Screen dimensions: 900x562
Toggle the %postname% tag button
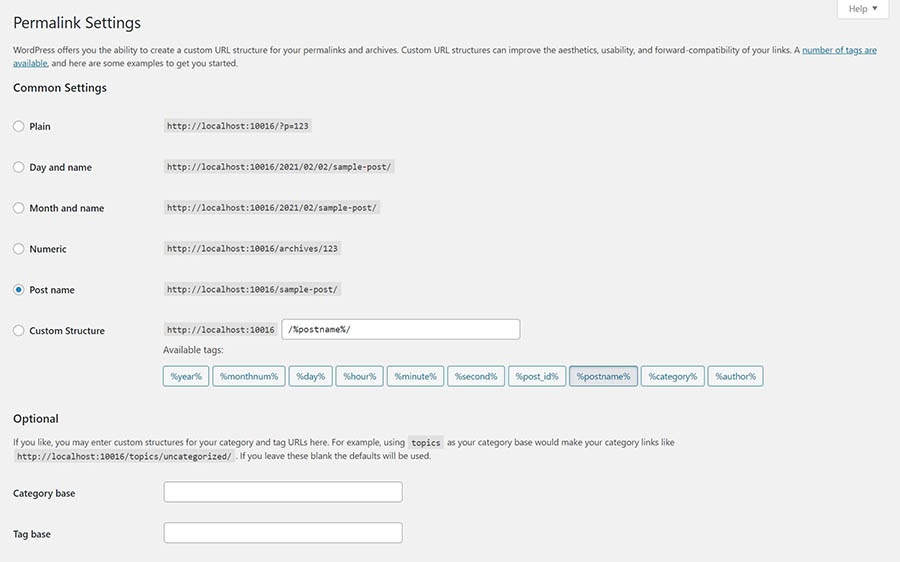(603, 376)
